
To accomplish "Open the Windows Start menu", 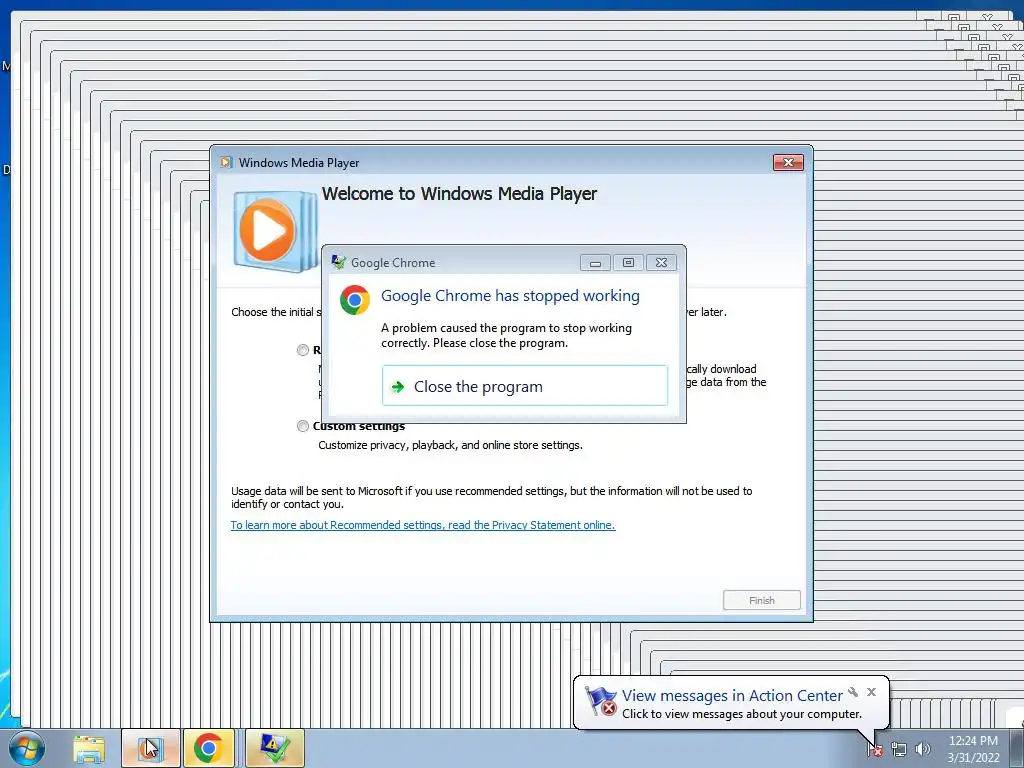I will tap(27, 748).
